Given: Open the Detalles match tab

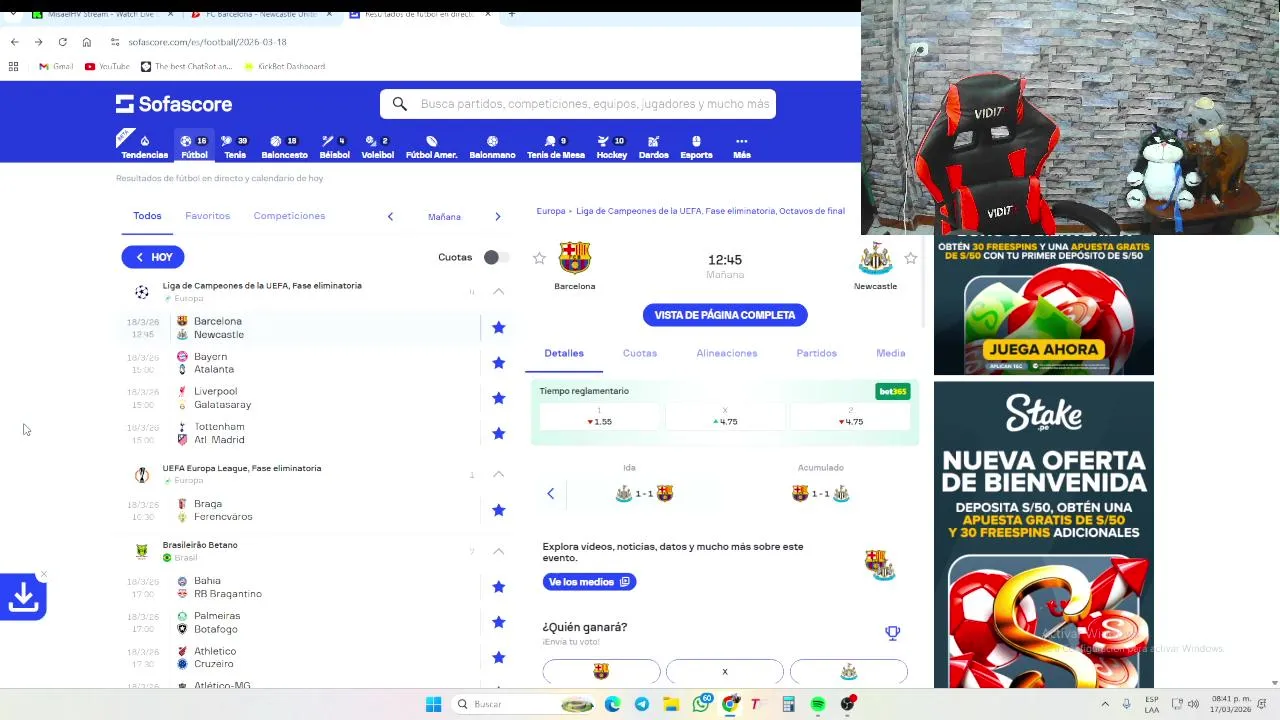Looking at the screenshot, I should pyautogui.click(x=564, y=353).
